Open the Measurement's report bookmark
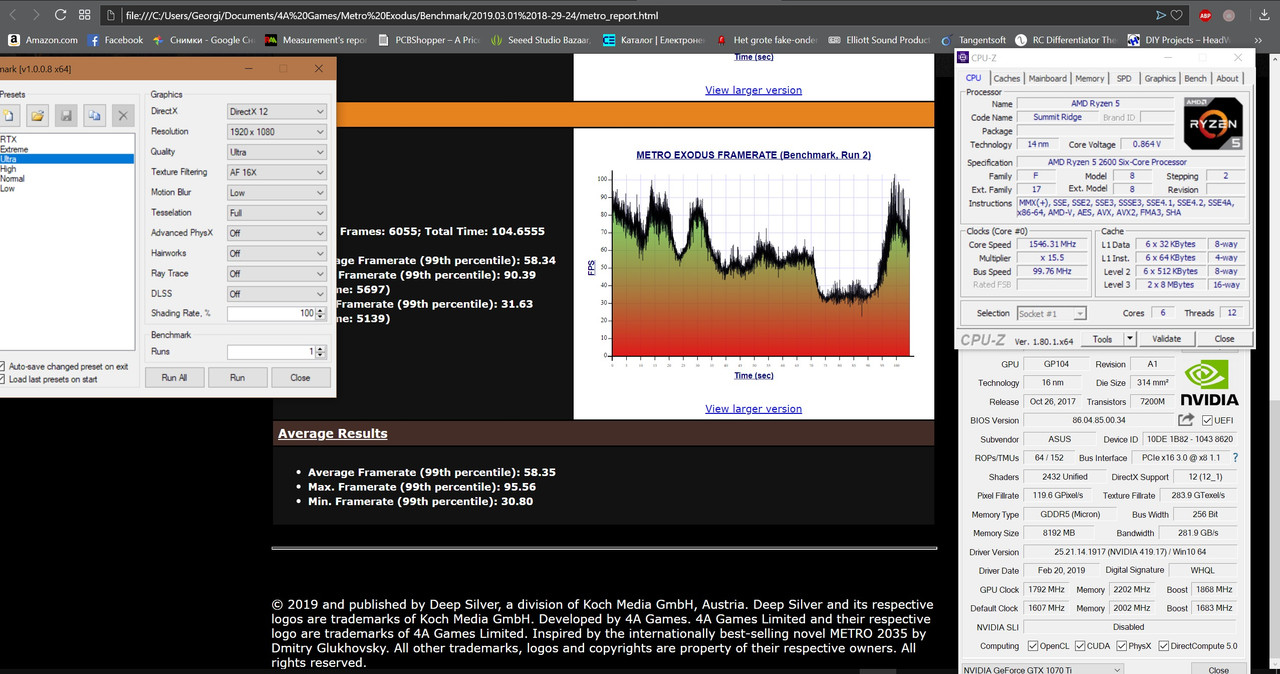 point(317,40)
